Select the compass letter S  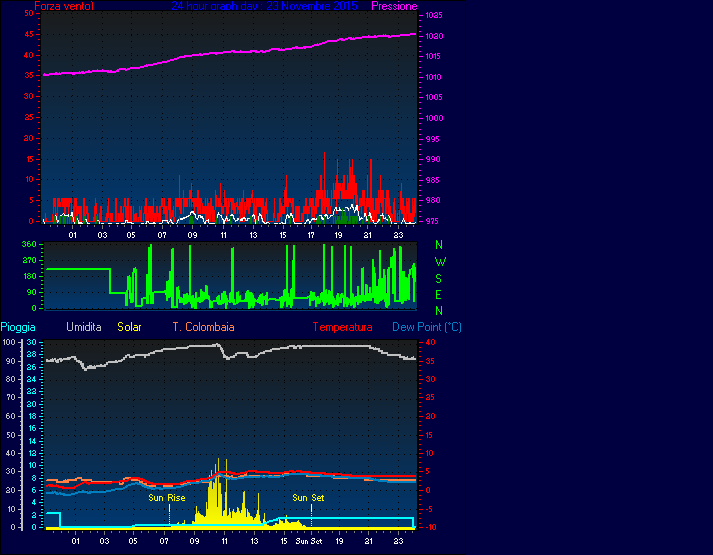click(438, 278)
